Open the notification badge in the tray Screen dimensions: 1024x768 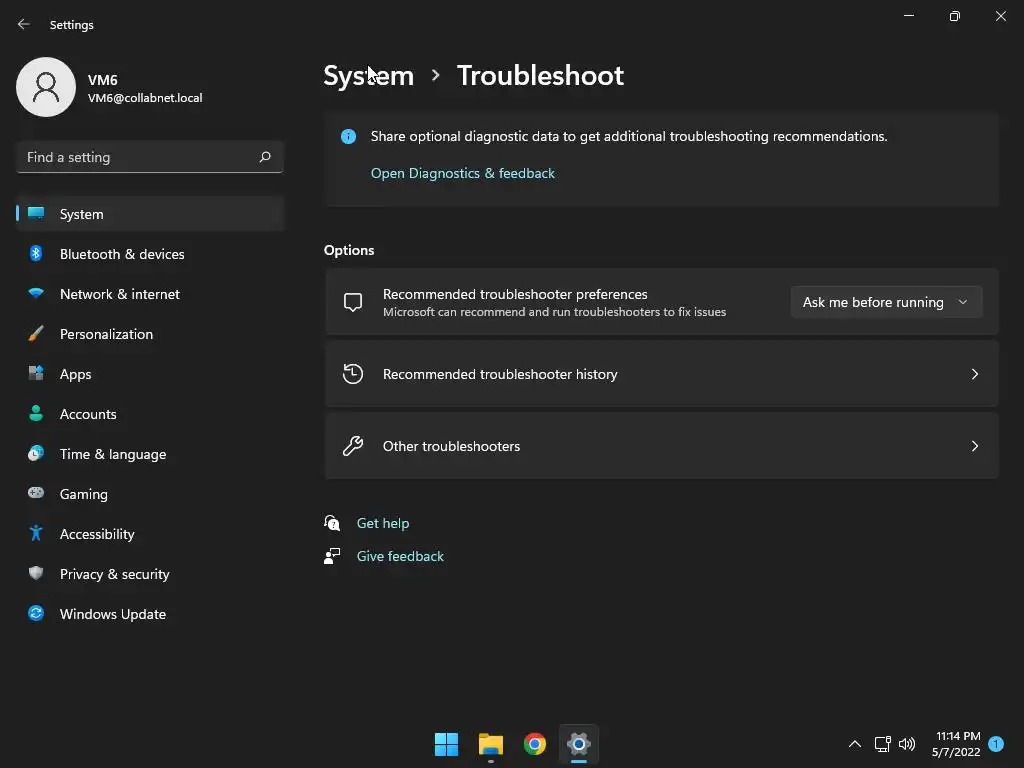tap(996, 743)
